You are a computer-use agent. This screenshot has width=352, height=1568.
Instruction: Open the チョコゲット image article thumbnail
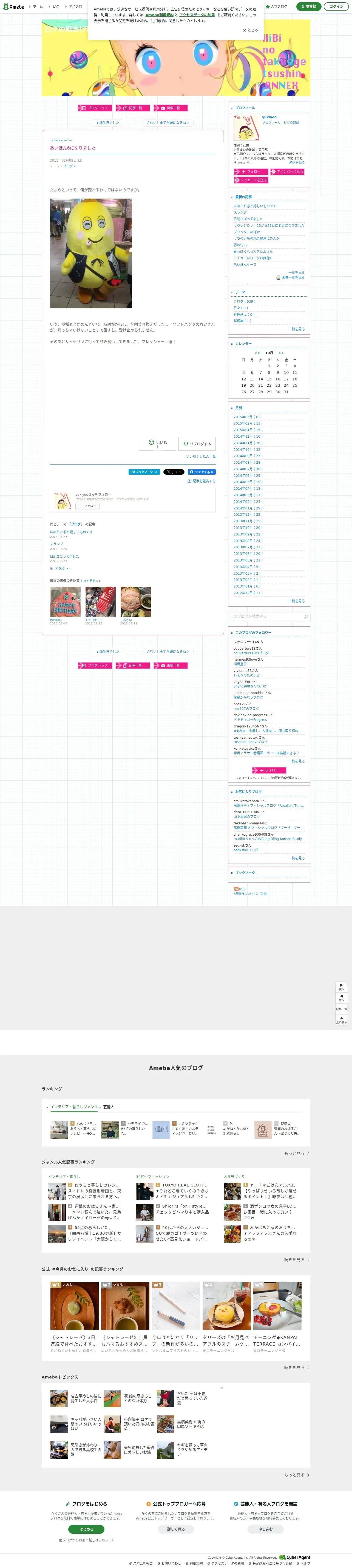[101, 602]
